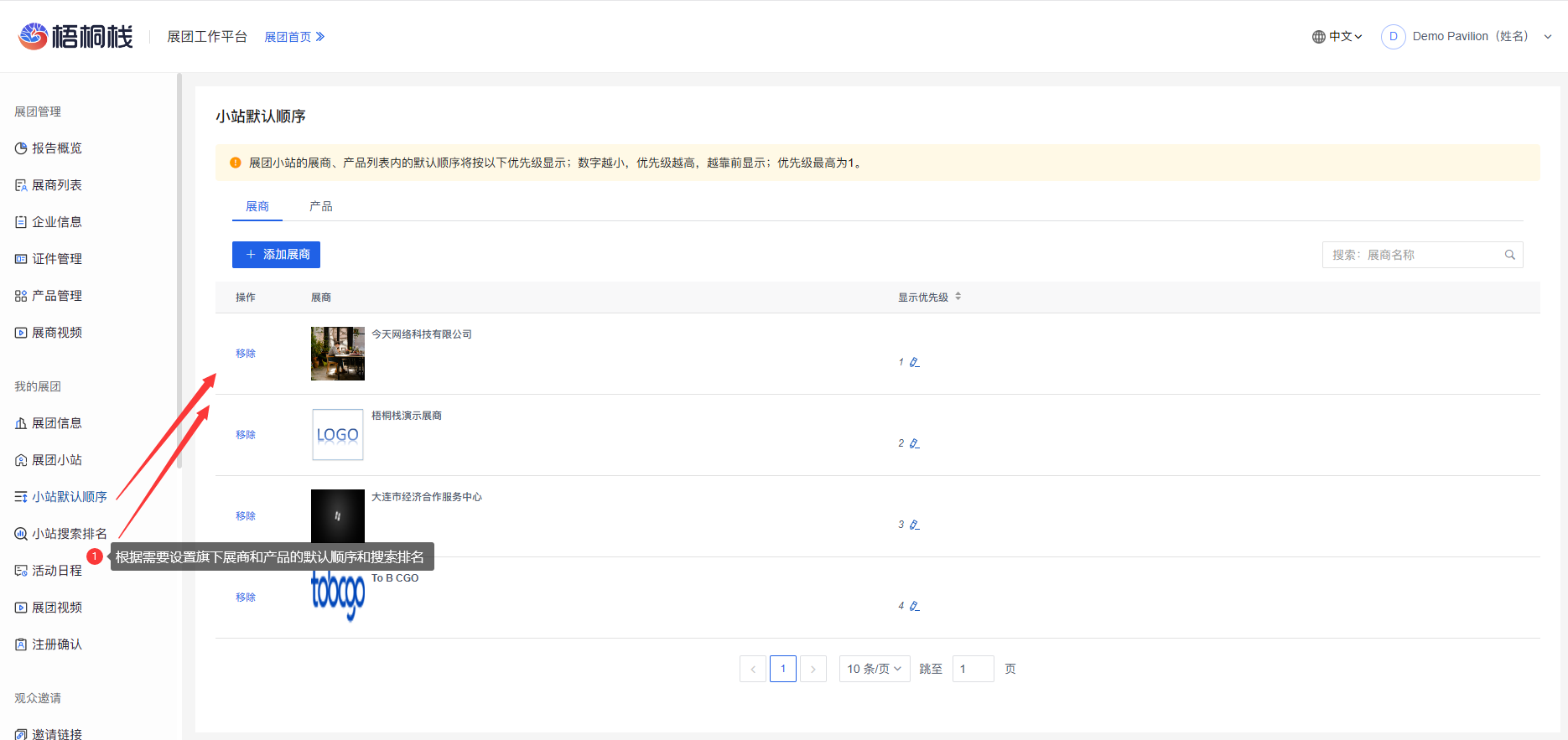Image resolution: width=1568 pixels, height=740 pixels.
Task: Switch to the 展商 tab
Action: click(257, 206)
